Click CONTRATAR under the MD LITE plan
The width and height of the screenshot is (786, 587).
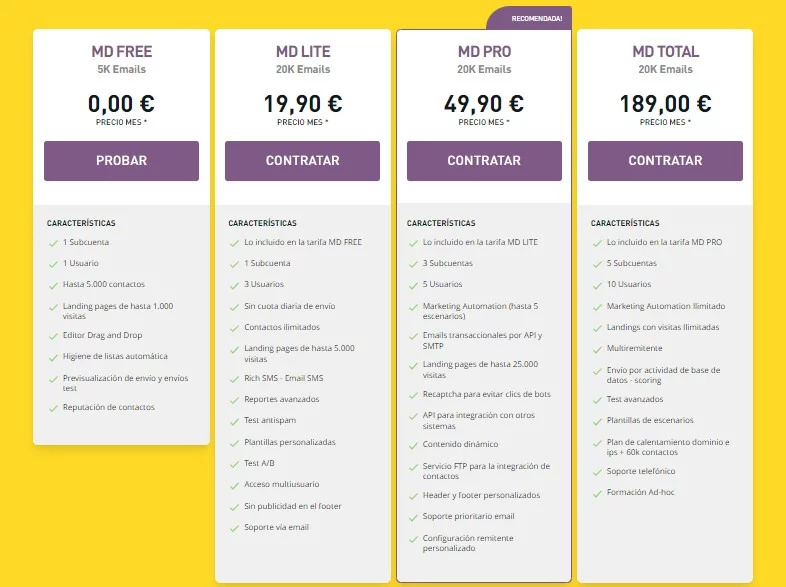coord(302,161)
